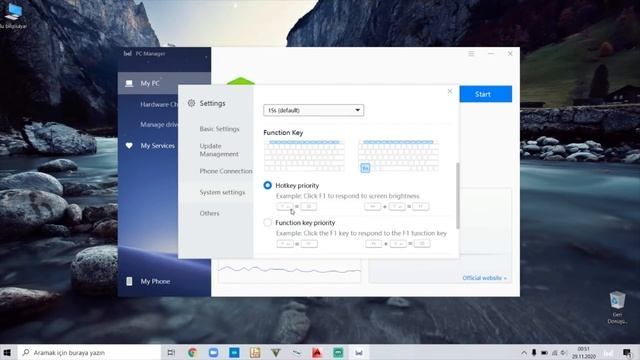The width and height of the screenshot is (640, 360).
Task: Open Others settings section
Action: point(209,213)
